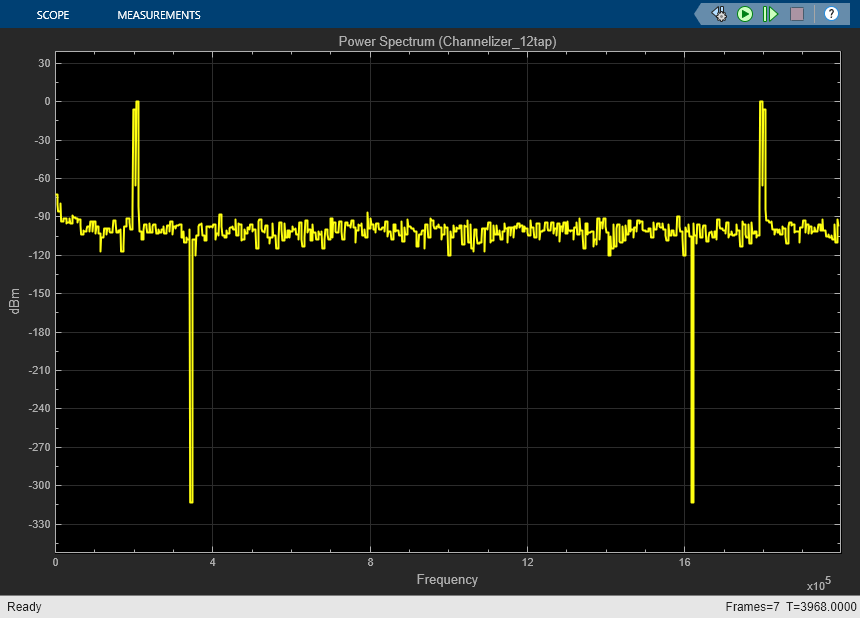Click the 'Frames=7' status entry
This screenshot has width=860, height=618.
[752, 606]
